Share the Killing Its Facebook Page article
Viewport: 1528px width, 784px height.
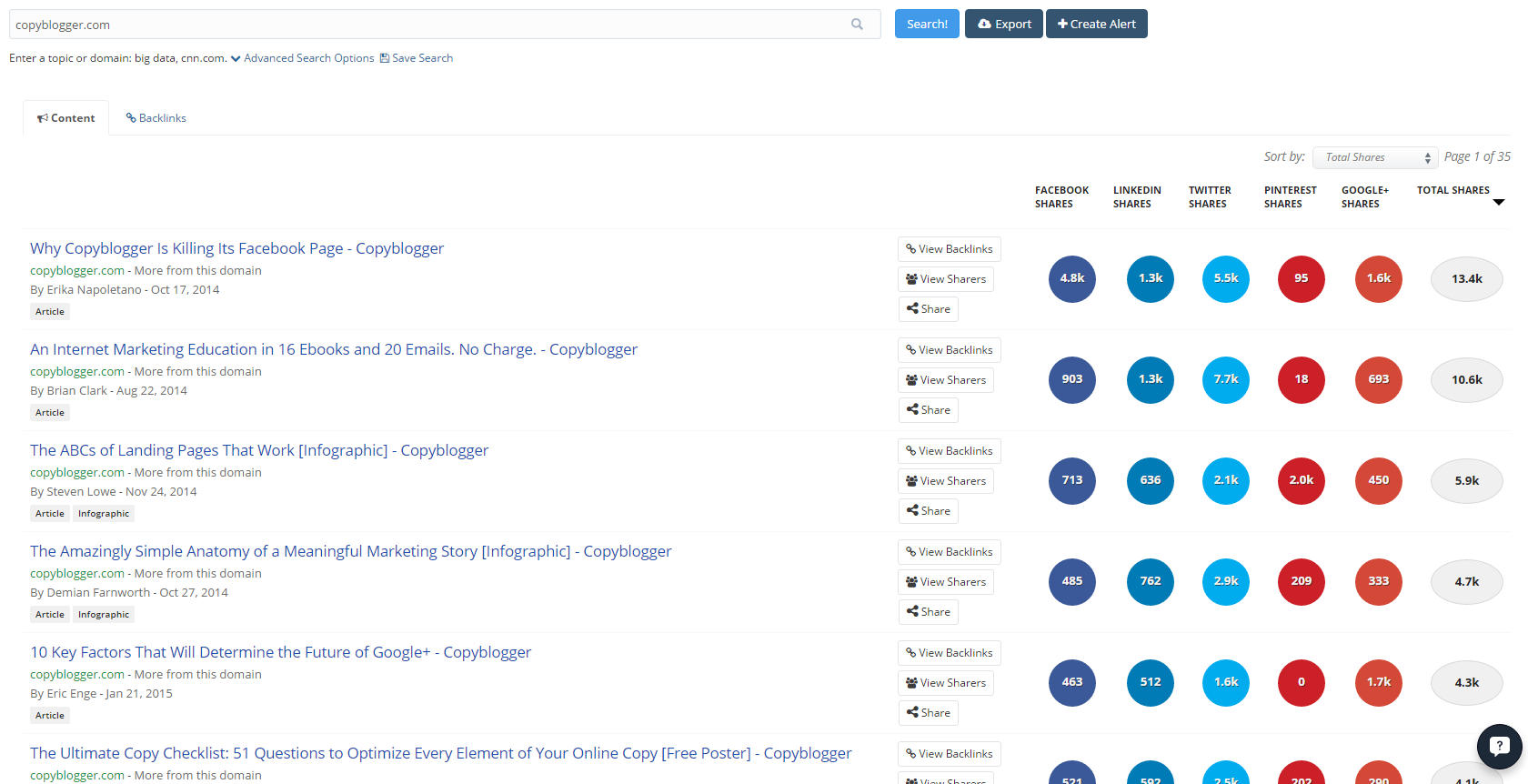[x=929, y=309]
